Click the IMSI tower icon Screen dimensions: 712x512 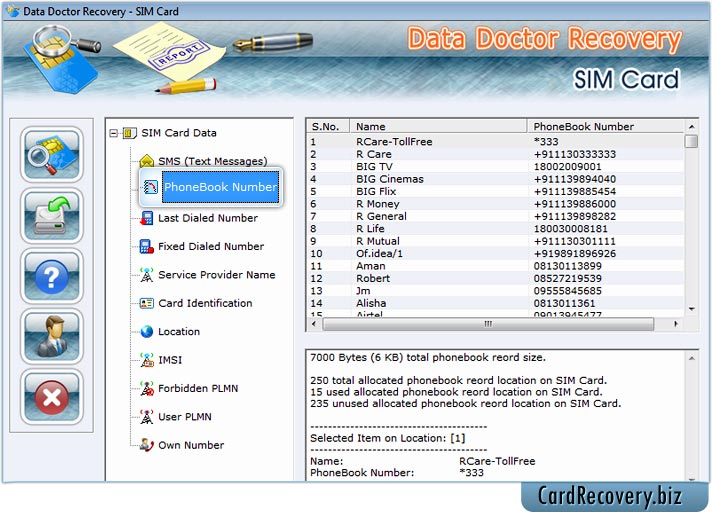[x=147, y=360]
